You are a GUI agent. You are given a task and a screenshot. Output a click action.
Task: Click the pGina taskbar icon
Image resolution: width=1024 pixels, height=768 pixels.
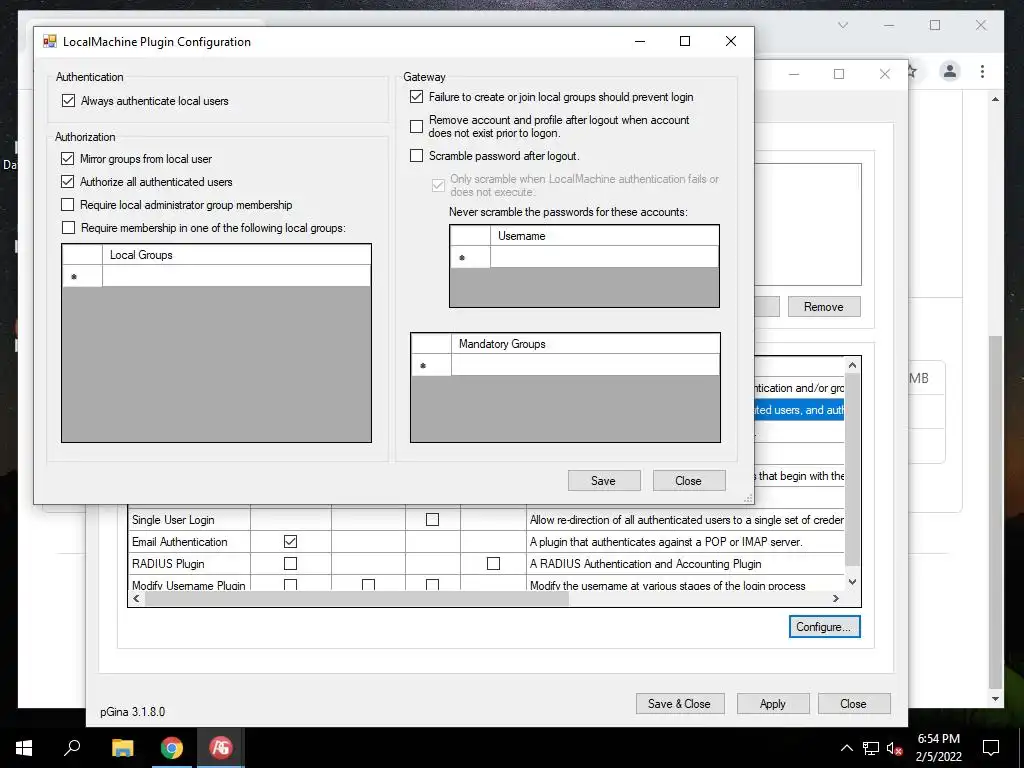pos(221,748)
